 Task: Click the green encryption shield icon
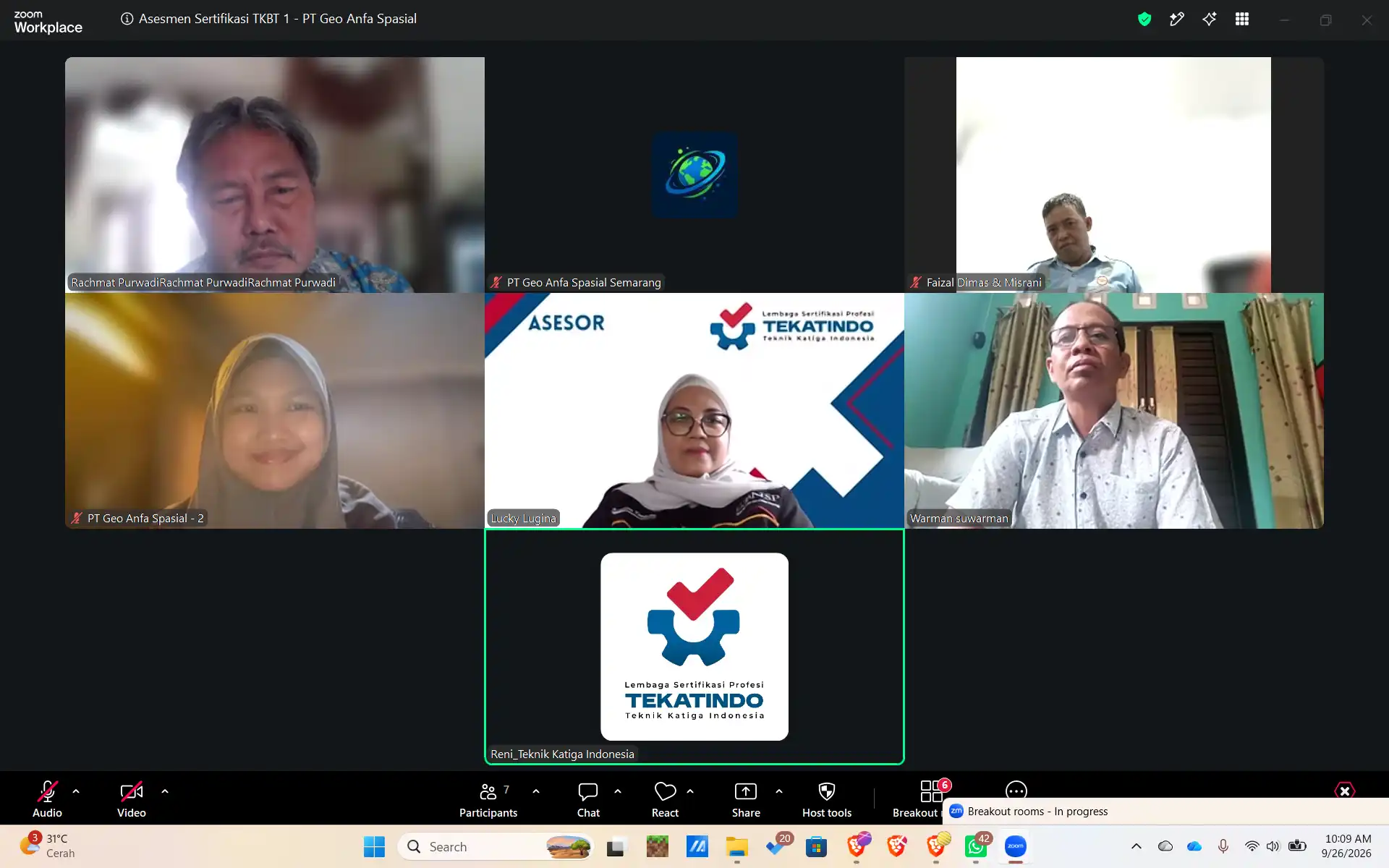(1144, 20)
